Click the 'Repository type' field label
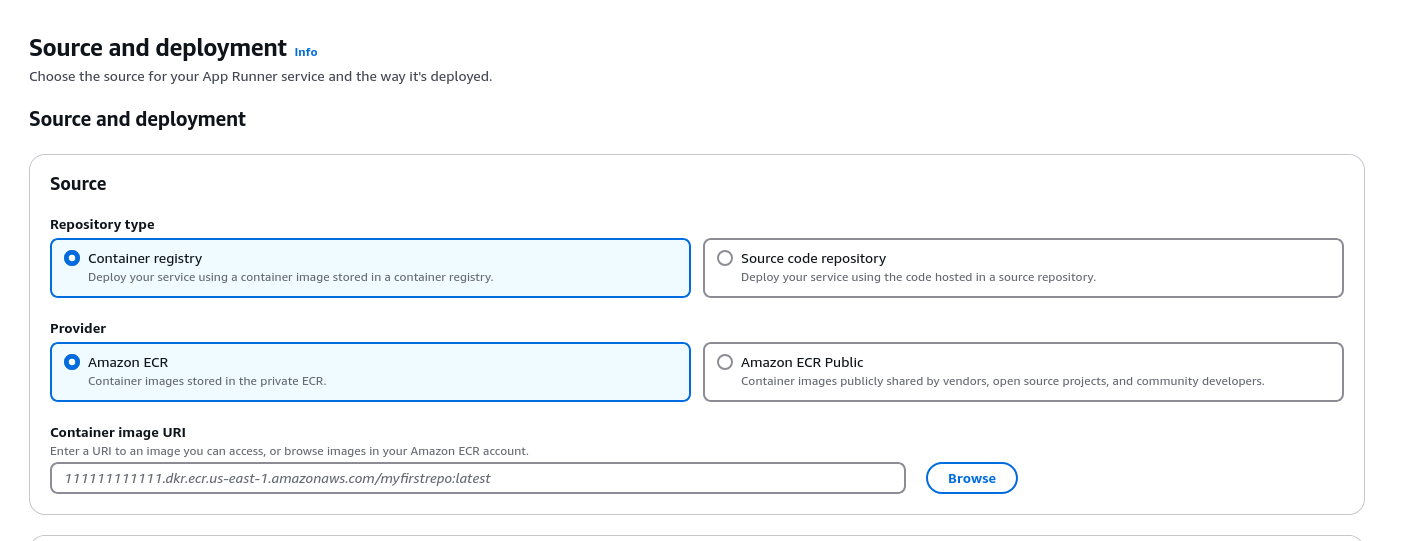The image size is (1409, 541). (x=102, y=224)
